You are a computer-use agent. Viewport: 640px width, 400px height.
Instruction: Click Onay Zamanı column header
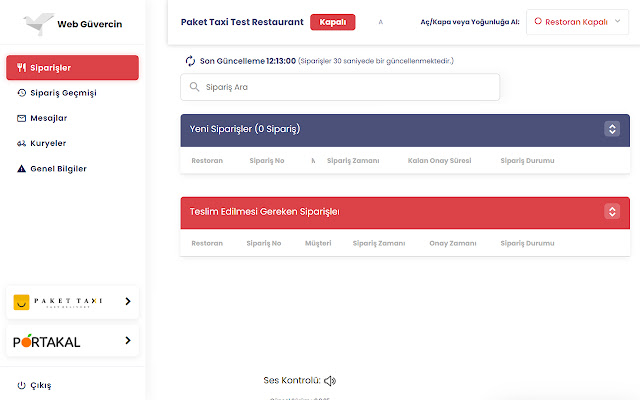453,243
